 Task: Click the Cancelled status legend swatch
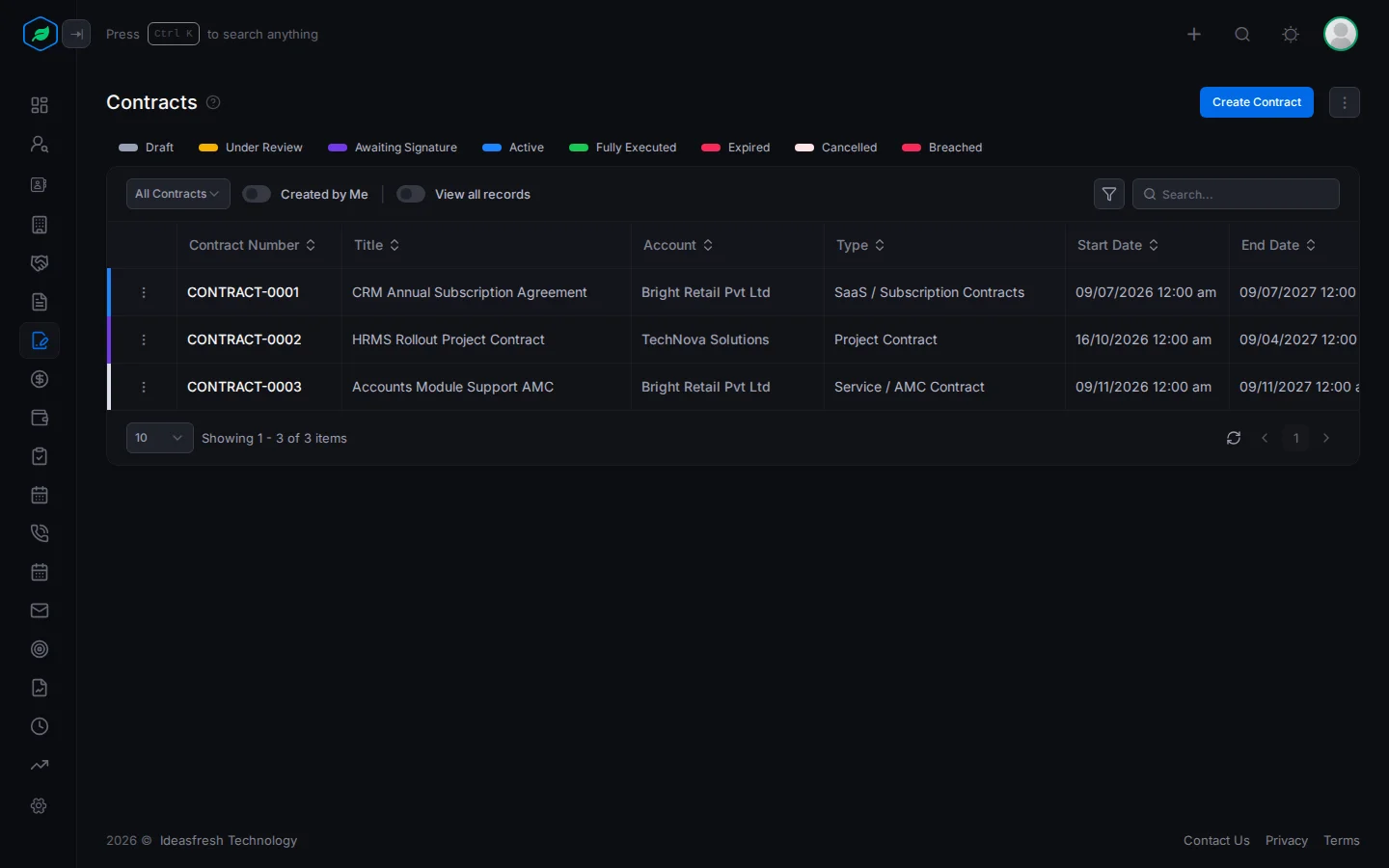coord(804,148)
